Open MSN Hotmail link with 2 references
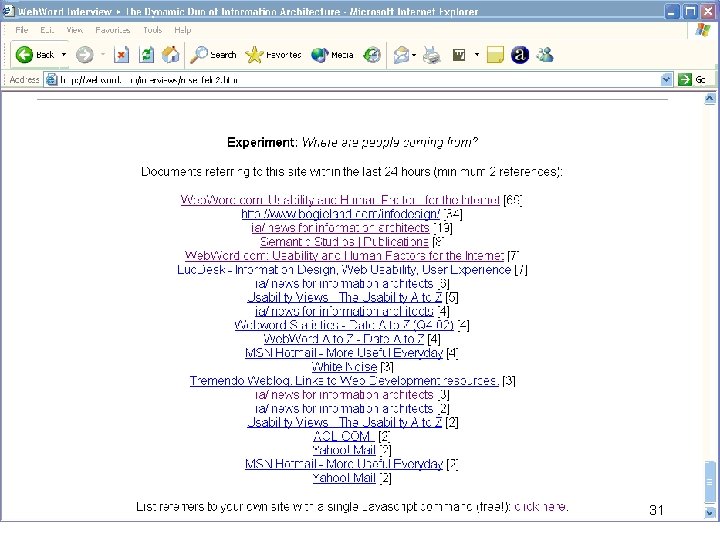Screen dimensions: 720x540 [344, 464]
